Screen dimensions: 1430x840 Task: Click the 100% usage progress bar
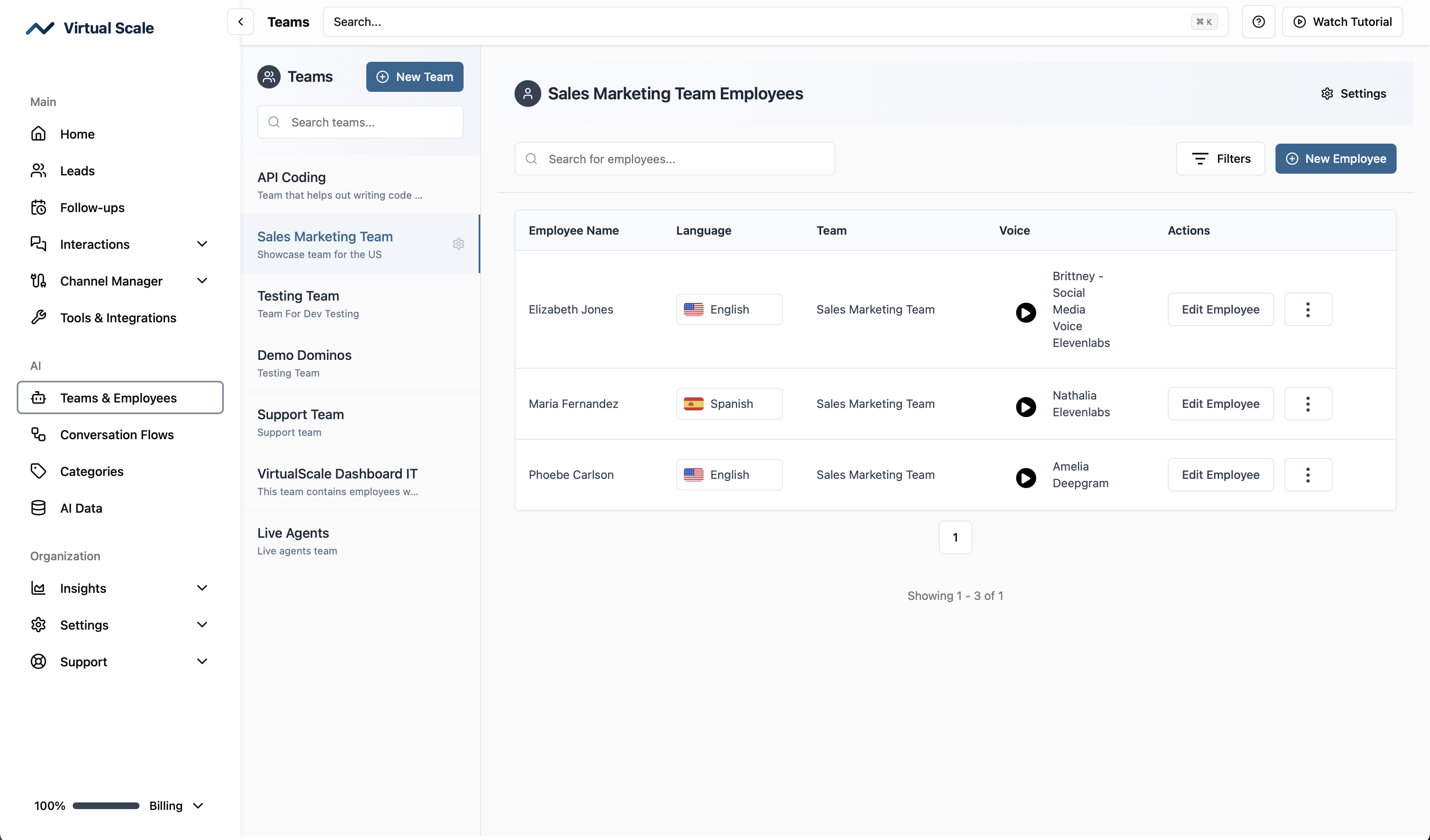(x=106, y=805)
